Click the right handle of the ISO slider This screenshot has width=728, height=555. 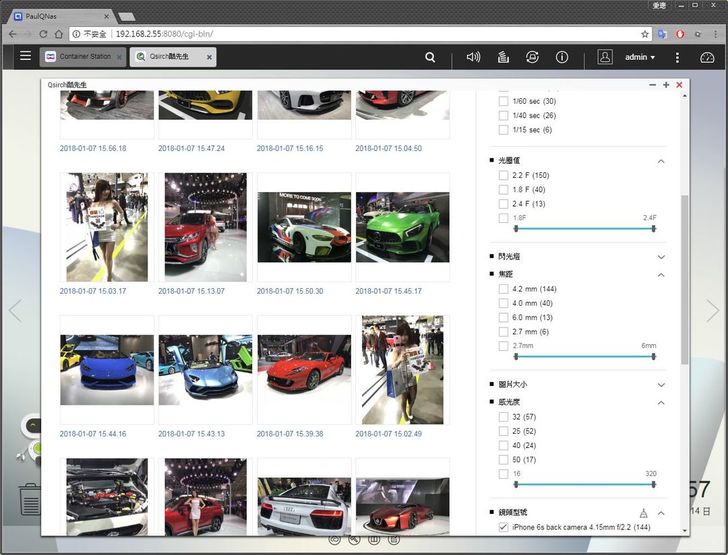[653, 484]
